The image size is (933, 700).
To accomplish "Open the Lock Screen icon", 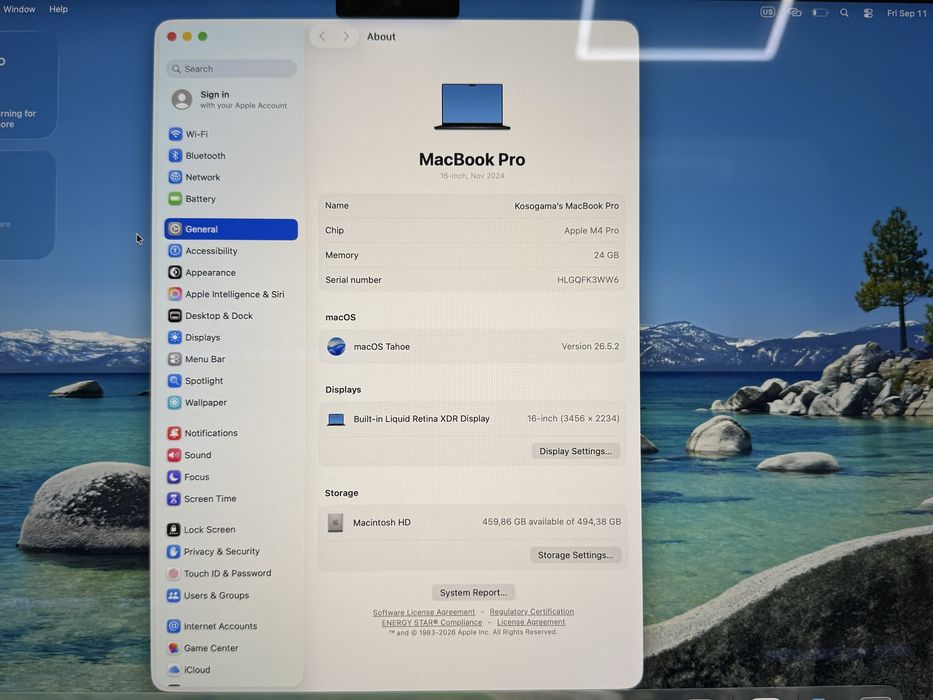I will coord(173,529).
